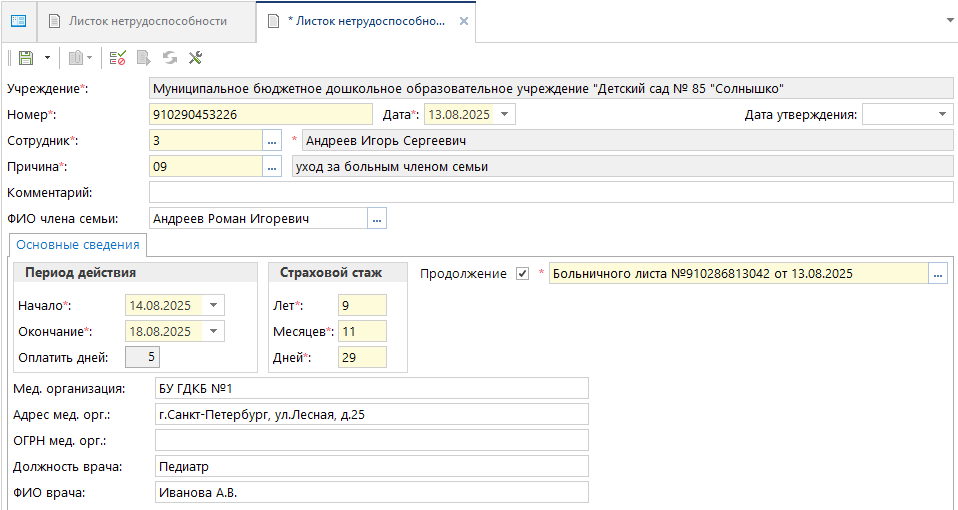Open the dropdown arrow beside Save
The width and height of the screenshot is (958, 510).
46,59
